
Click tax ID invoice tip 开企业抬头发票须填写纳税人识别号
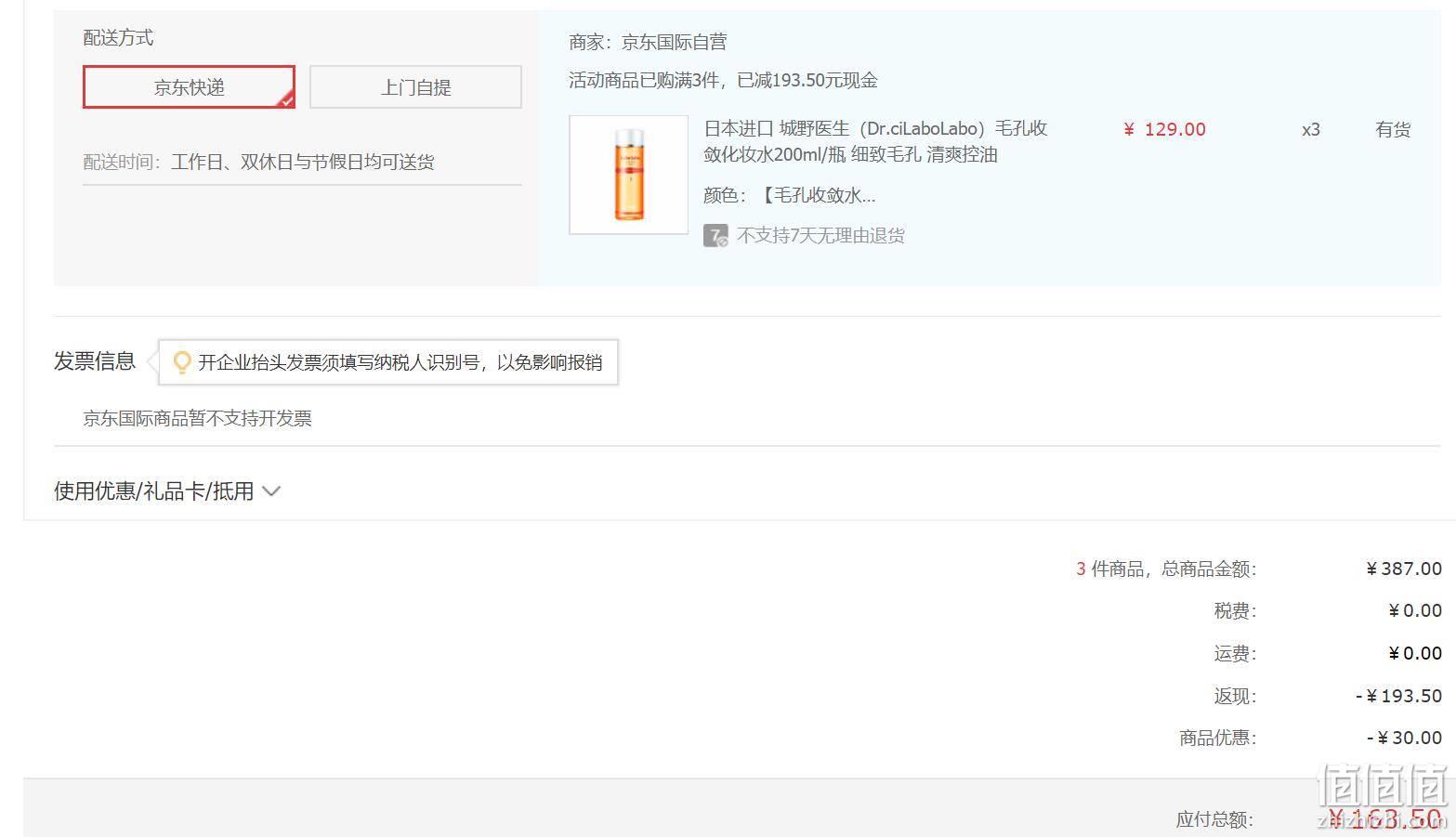coord(400,362)
